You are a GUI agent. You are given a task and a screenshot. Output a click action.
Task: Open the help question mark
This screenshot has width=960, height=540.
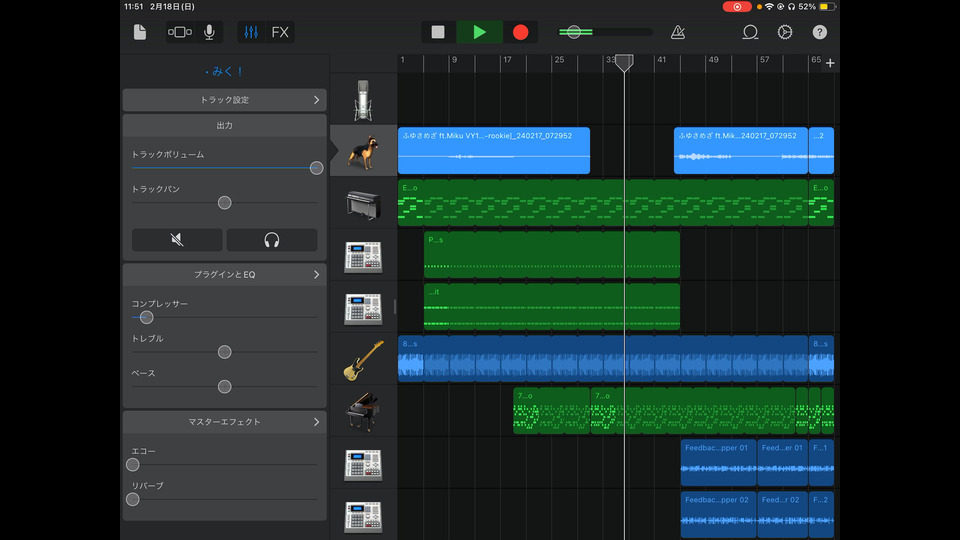[x=820, y=32]
